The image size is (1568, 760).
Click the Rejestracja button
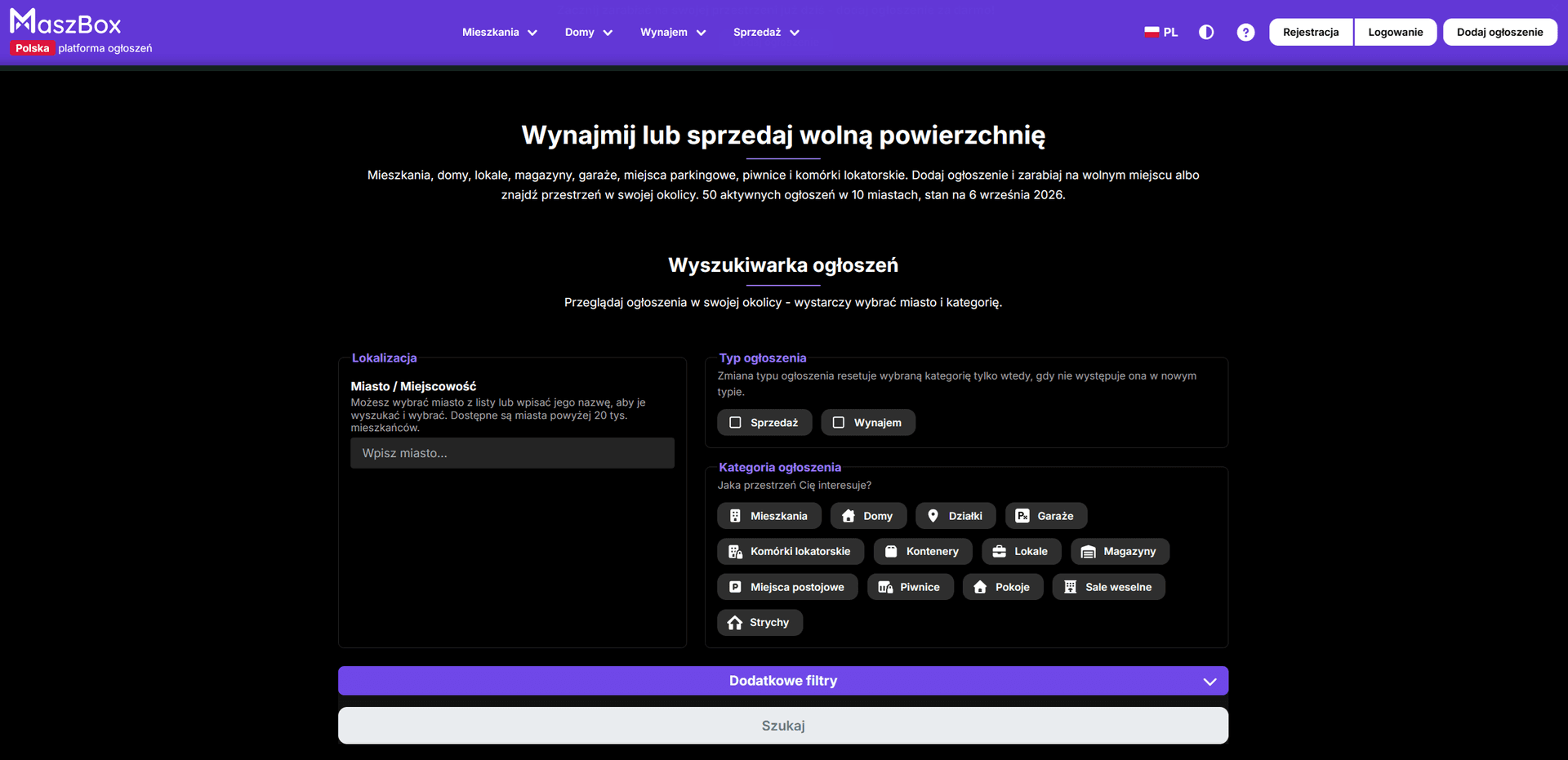click(x=1311, y=32)
